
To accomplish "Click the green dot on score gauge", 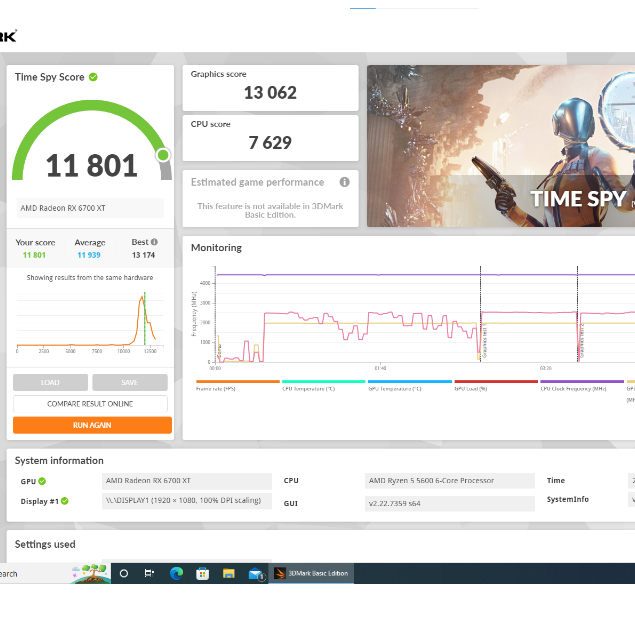I will (163, 155).
